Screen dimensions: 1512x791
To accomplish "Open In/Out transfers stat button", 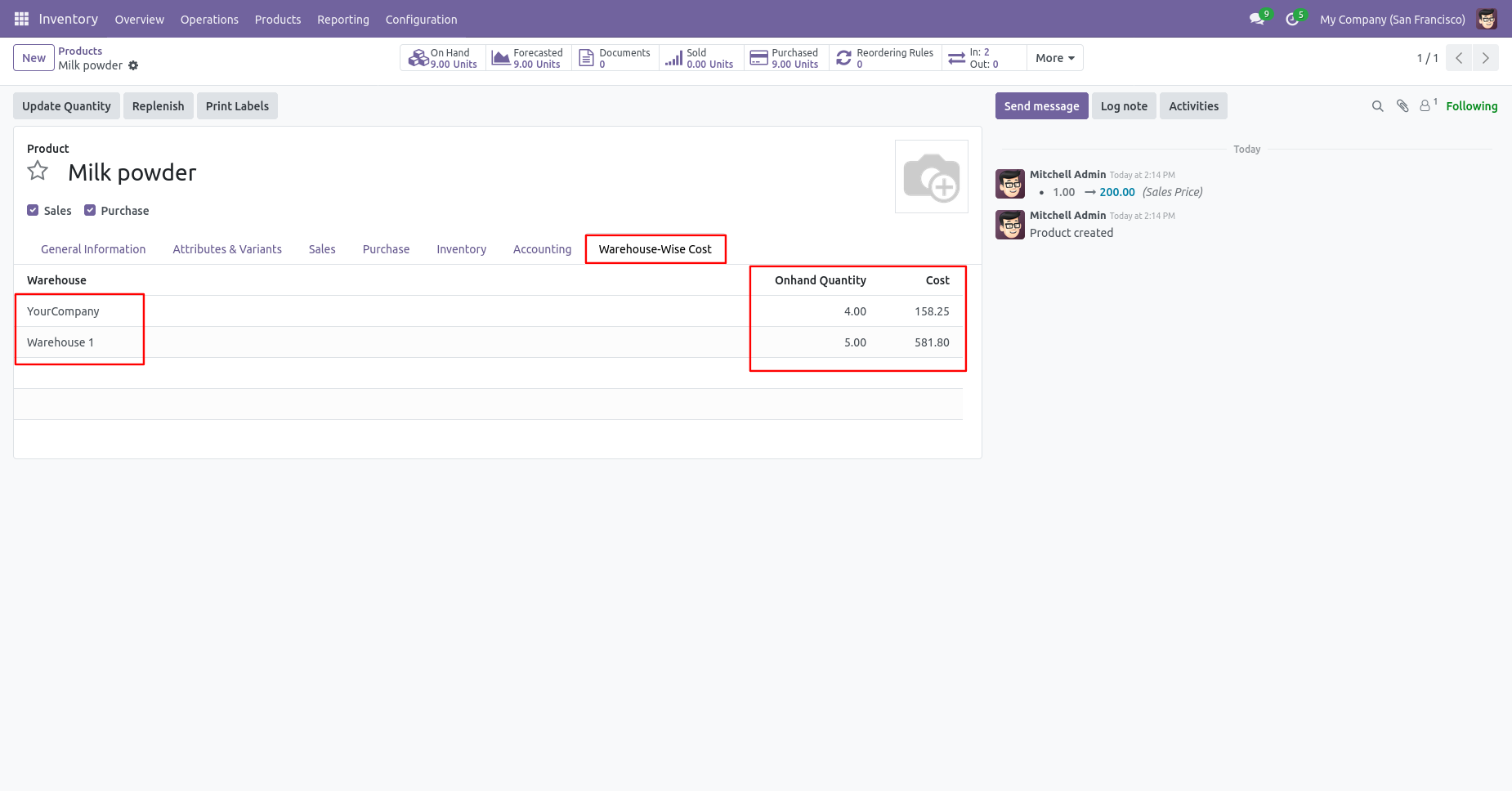I will pyautogui.click(x=984, y=58).
